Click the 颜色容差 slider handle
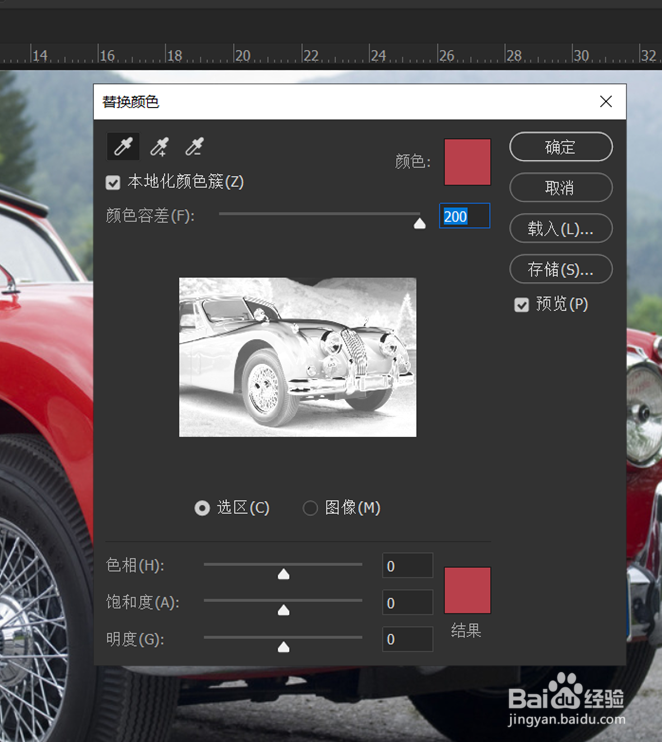 click(420, 223)
